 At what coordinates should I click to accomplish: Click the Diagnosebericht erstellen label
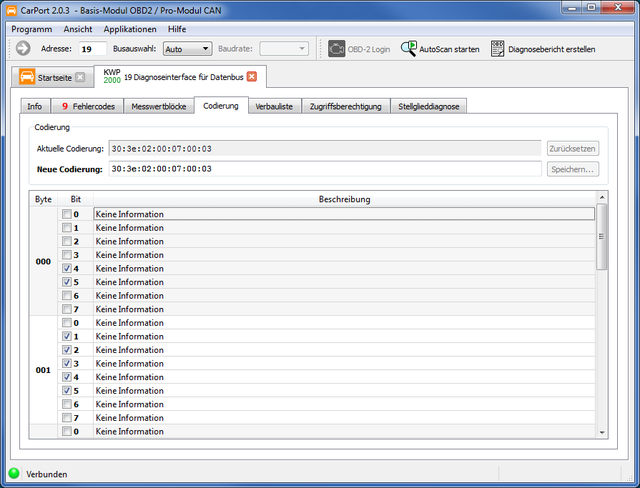coord(551,49)
